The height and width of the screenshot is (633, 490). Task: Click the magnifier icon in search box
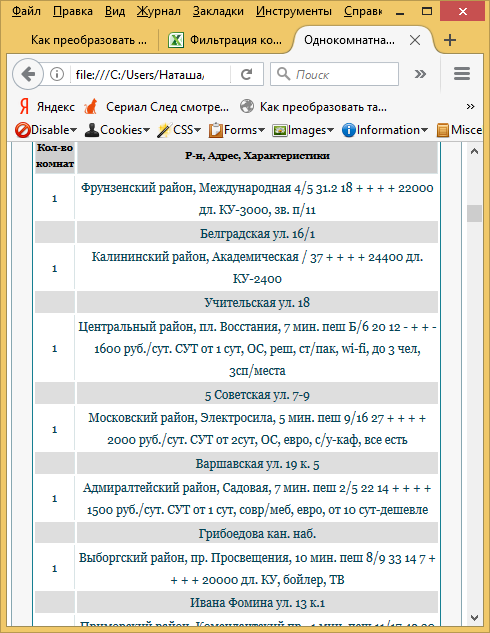[283, 74]
